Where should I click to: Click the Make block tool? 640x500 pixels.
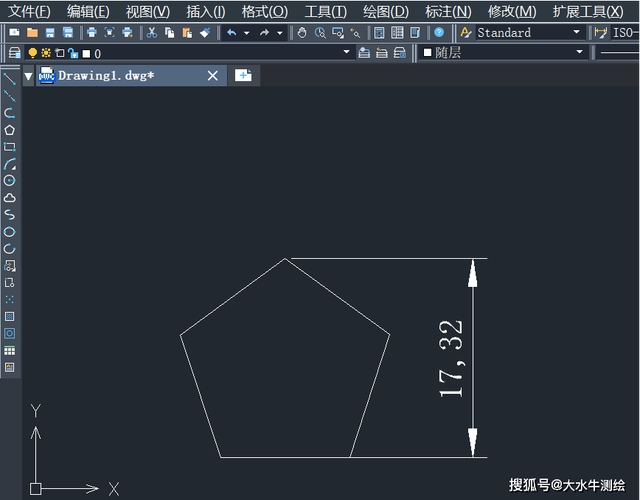9,282
